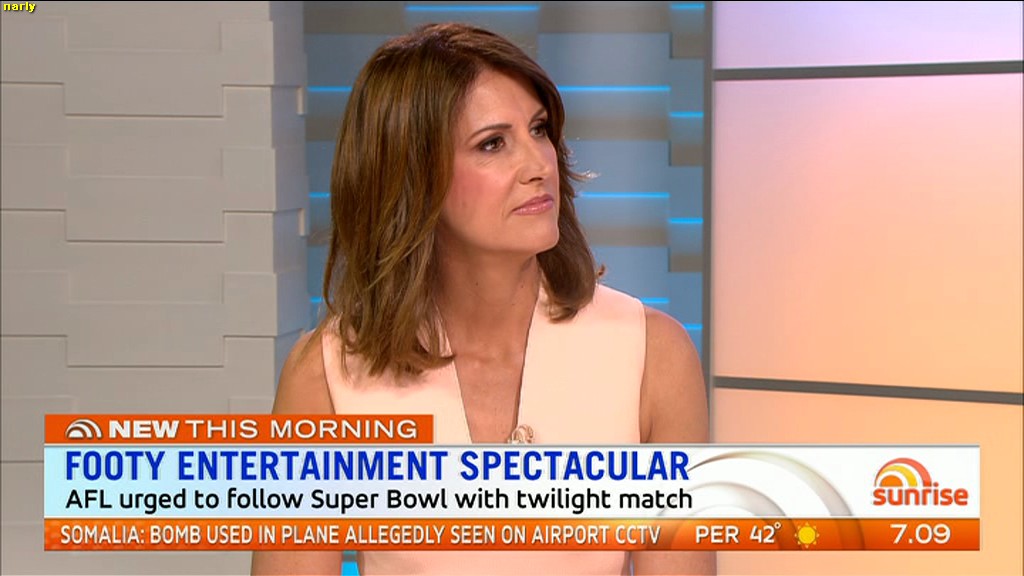Click the sun weather icon
The width and height of the screenshot is (1024, 576).
click(x=807, y=535)
